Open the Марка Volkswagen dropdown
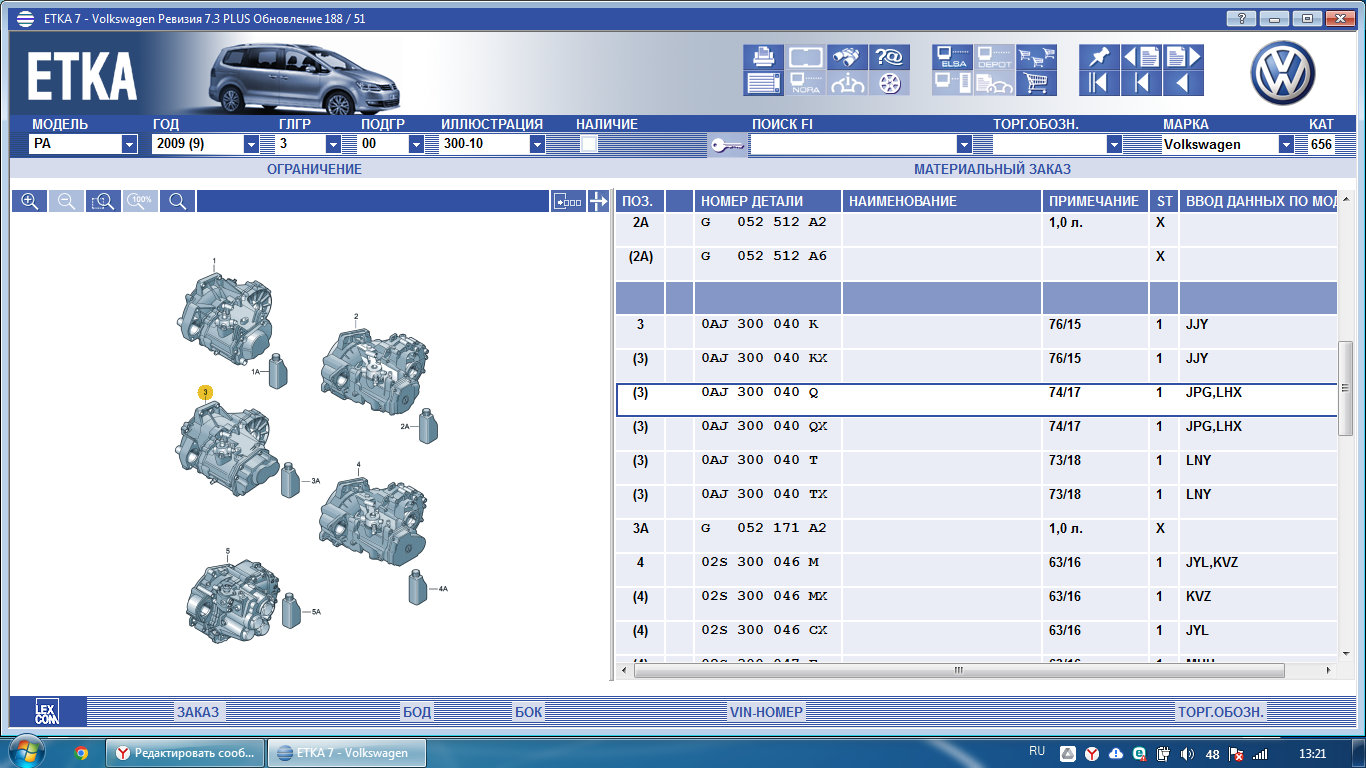1366x768 pixels. tap(1286, 144)
